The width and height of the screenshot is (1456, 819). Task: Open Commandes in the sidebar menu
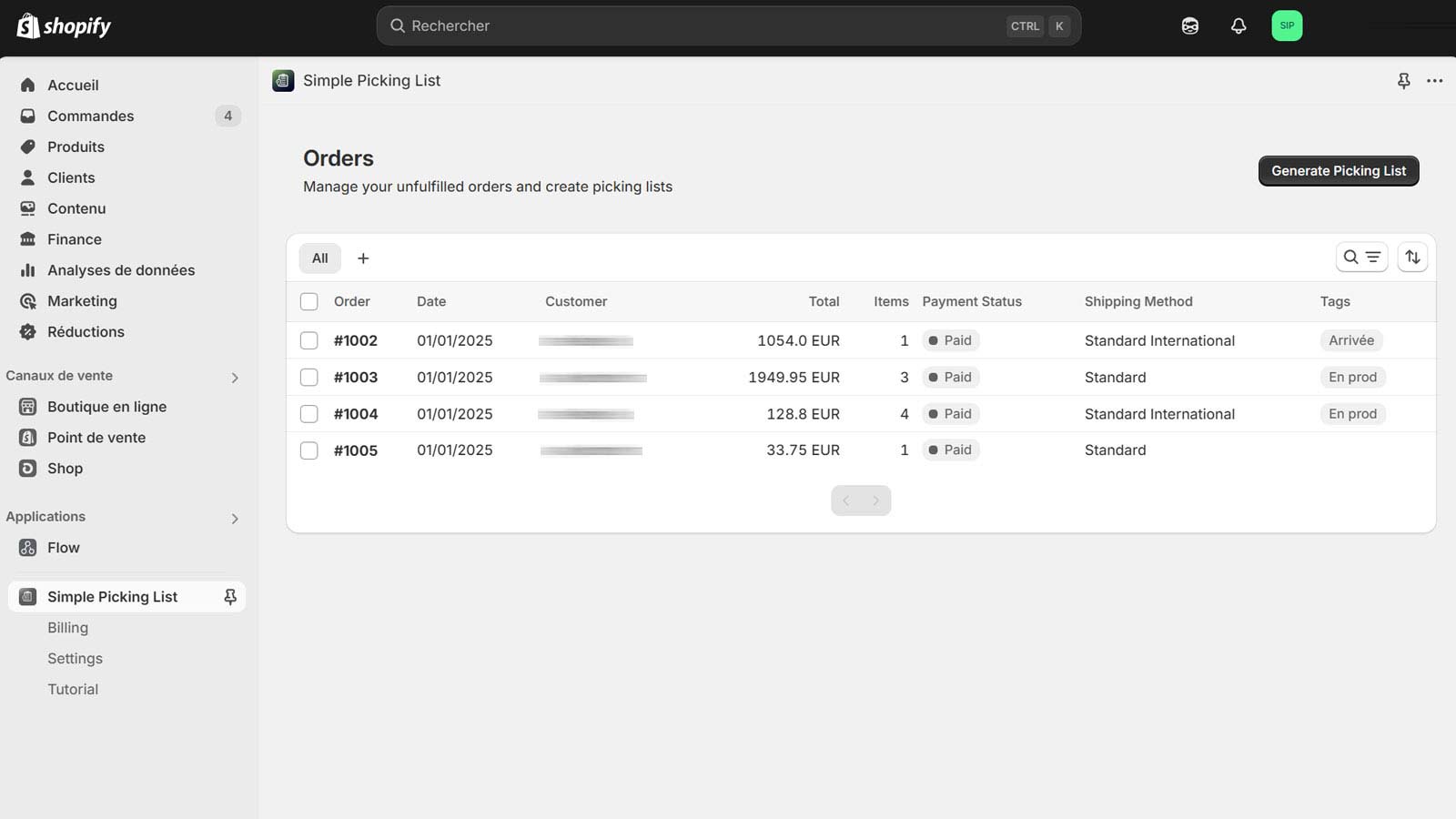tap(90, 116)
